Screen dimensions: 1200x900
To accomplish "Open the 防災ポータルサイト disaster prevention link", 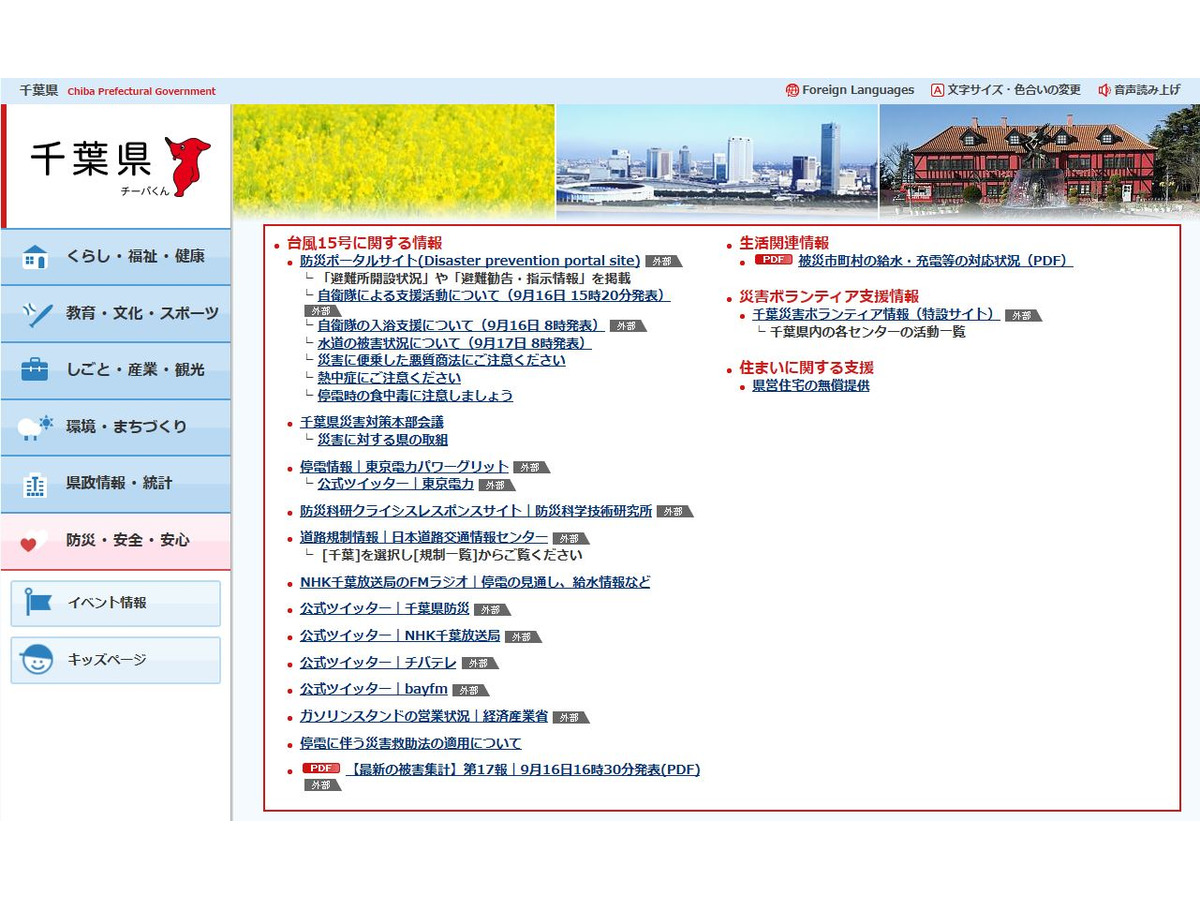I will pos(470,261).
